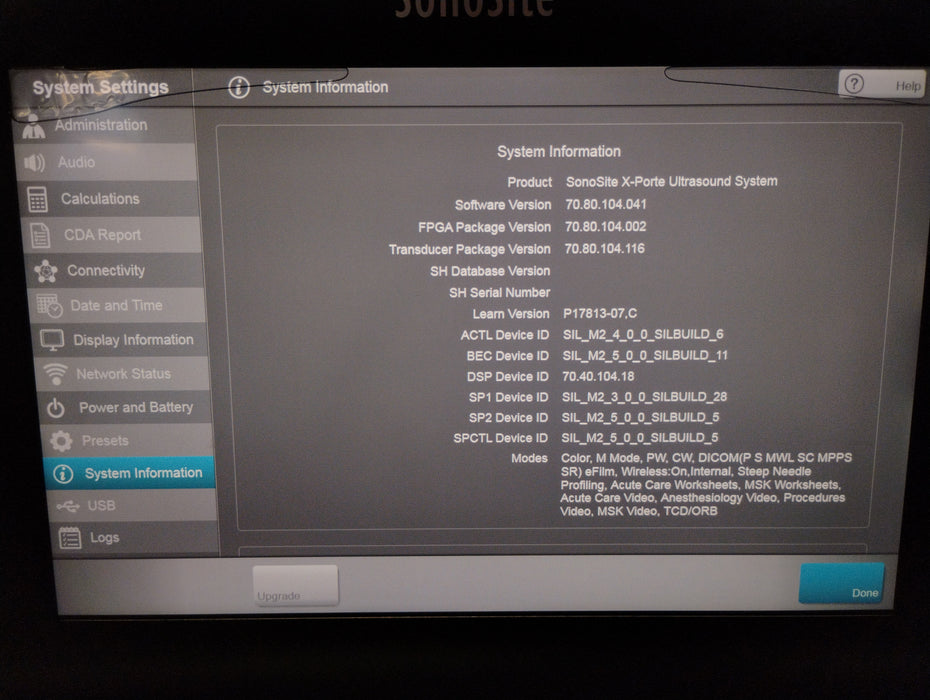The image size is (930, 700).
Task: Select Connectivity in the sidebar
Action: pyautogui.click(x=116, y=271)
